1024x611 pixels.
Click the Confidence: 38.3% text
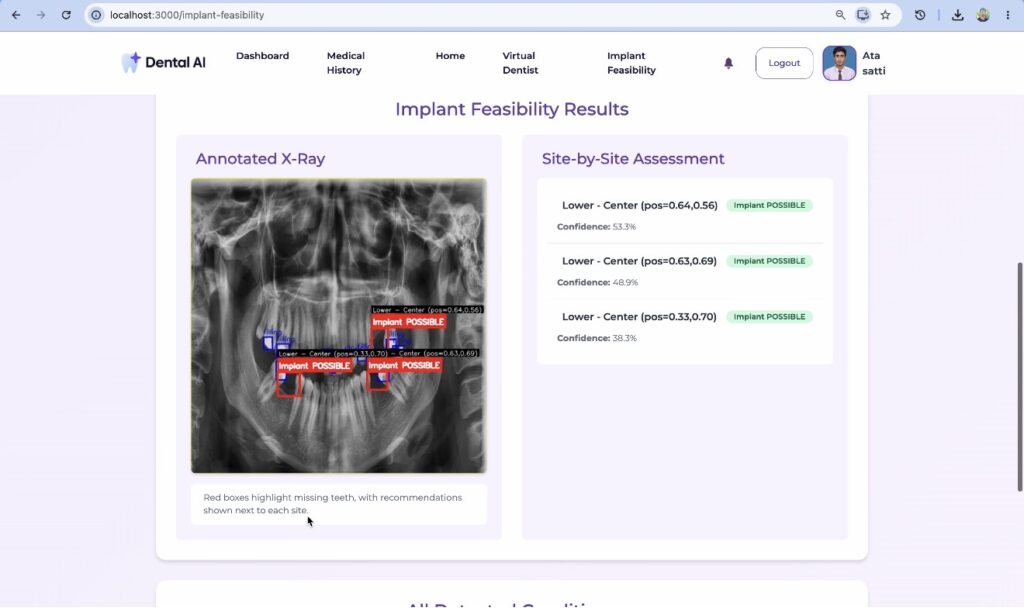point(597,338)
